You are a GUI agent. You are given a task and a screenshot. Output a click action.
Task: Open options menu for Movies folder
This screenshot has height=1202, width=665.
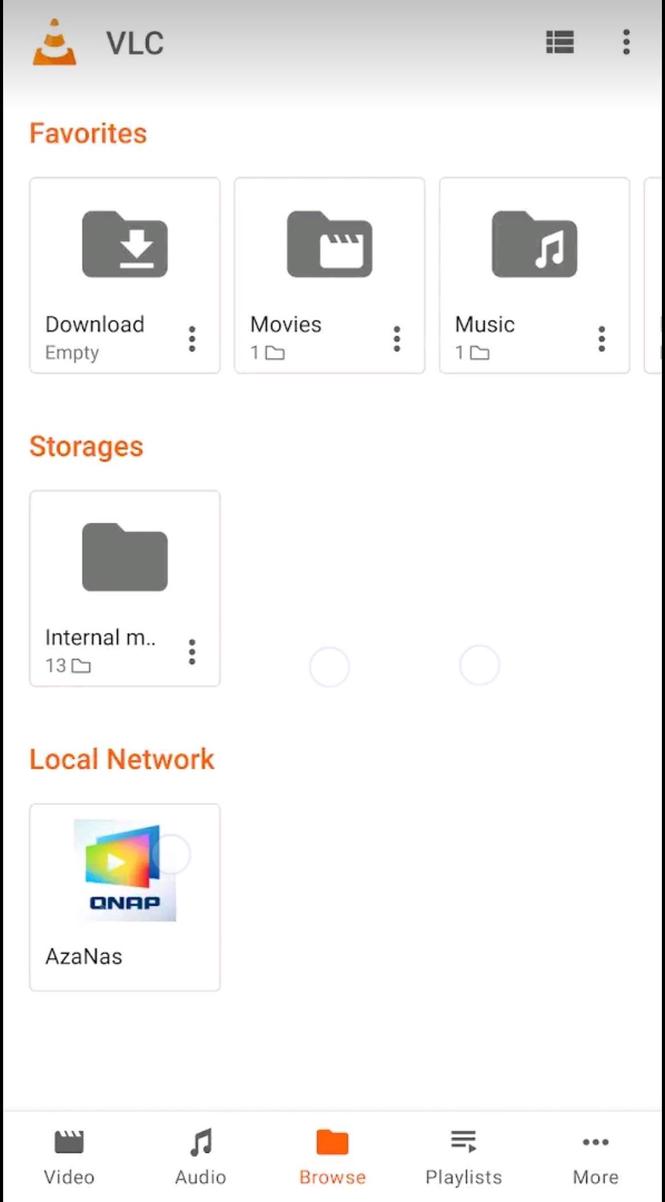pyautogui.click(x=397, y=339)
